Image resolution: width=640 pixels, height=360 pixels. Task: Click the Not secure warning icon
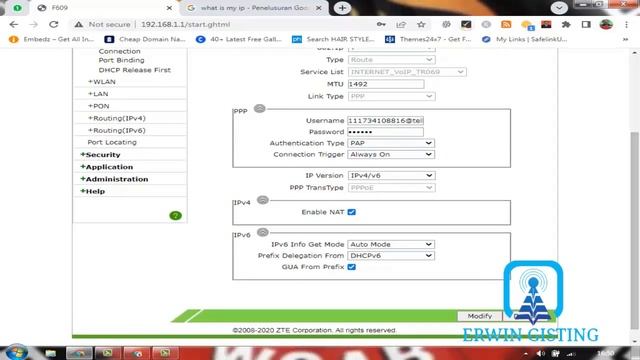[78, 24]
